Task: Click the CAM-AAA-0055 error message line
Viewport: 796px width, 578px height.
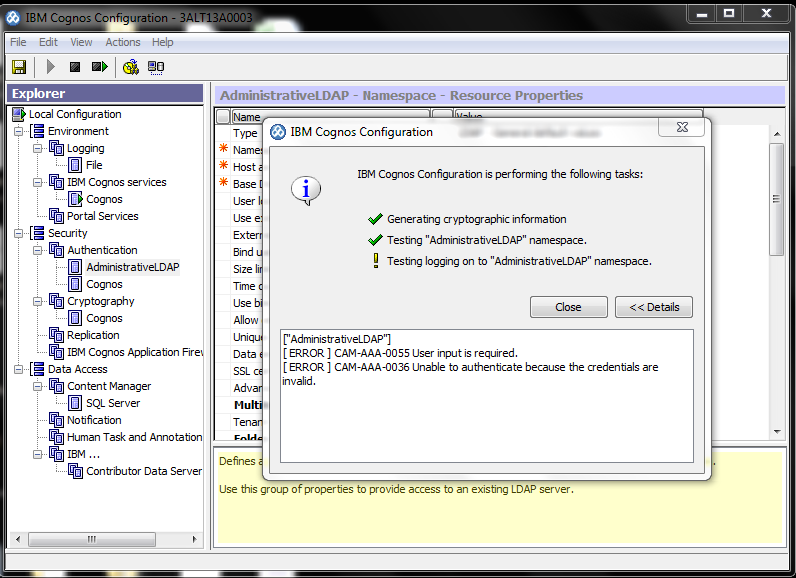Action: [x=400, y=353]
